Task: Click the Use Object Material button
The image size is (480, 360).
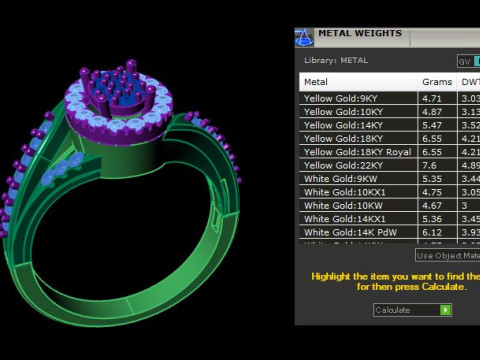Action: [x=448, y=255]
